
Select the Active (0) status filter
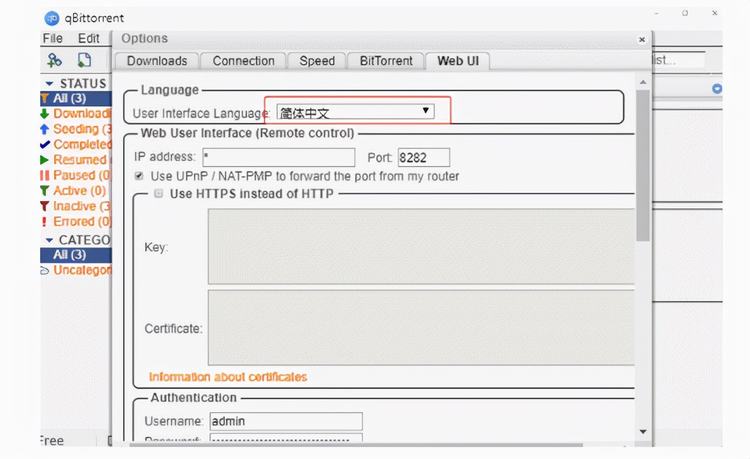coord(76,191)
